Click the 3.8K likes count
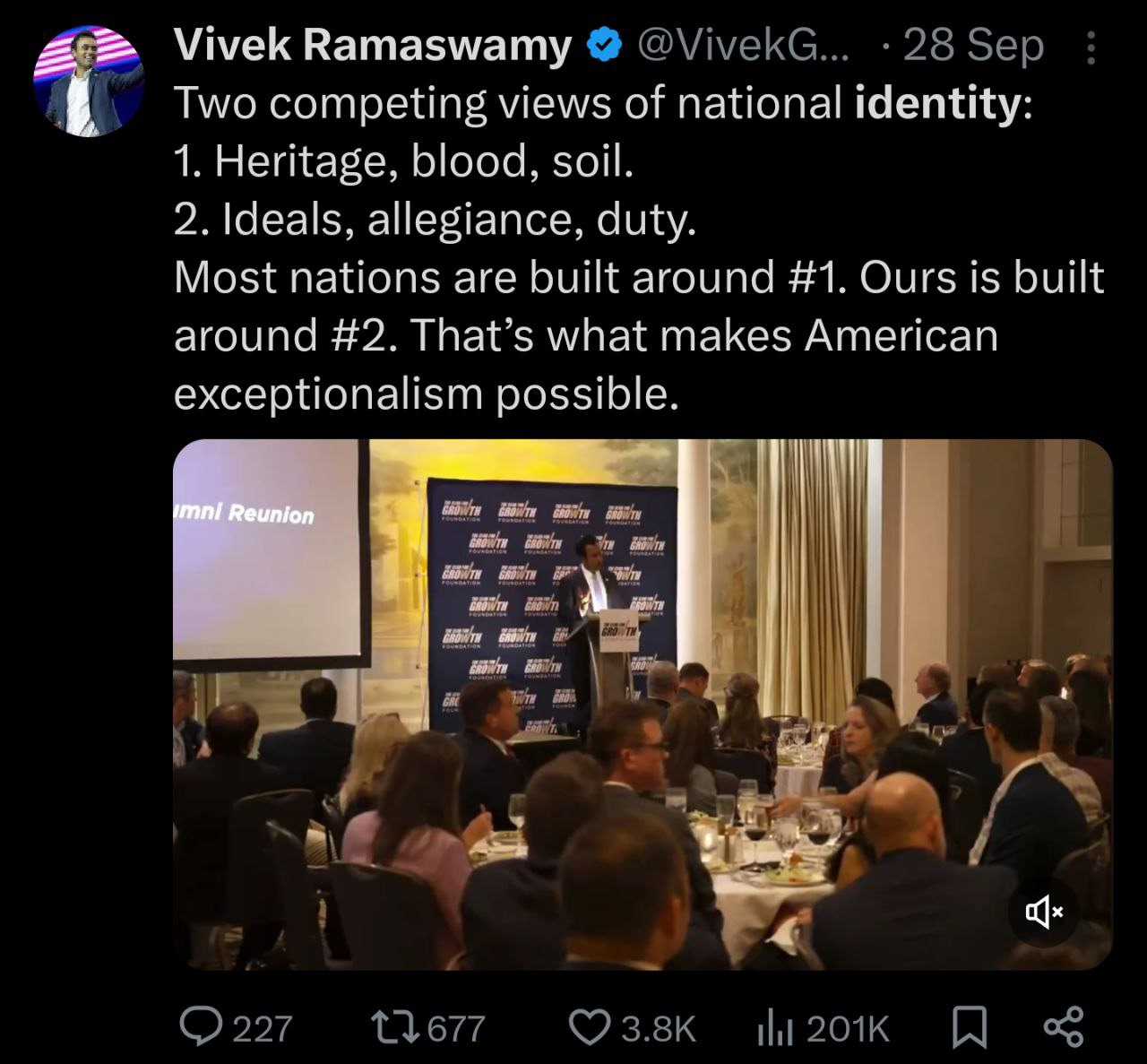Image resolution: width=1147 pixels, height=1064 pixels. pos(659,1028)
